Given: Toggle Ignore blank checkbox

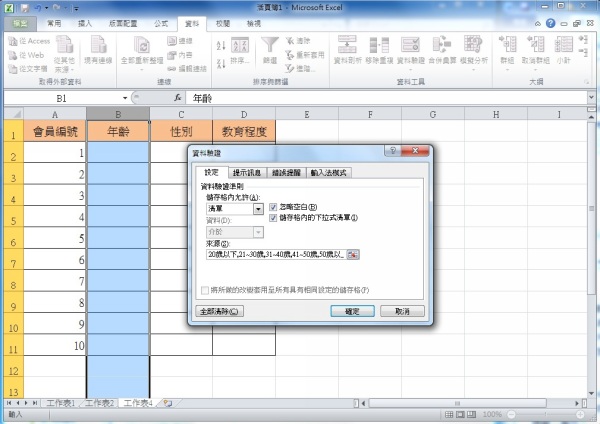Looking at the screenshot, I should tap(273, 207).
